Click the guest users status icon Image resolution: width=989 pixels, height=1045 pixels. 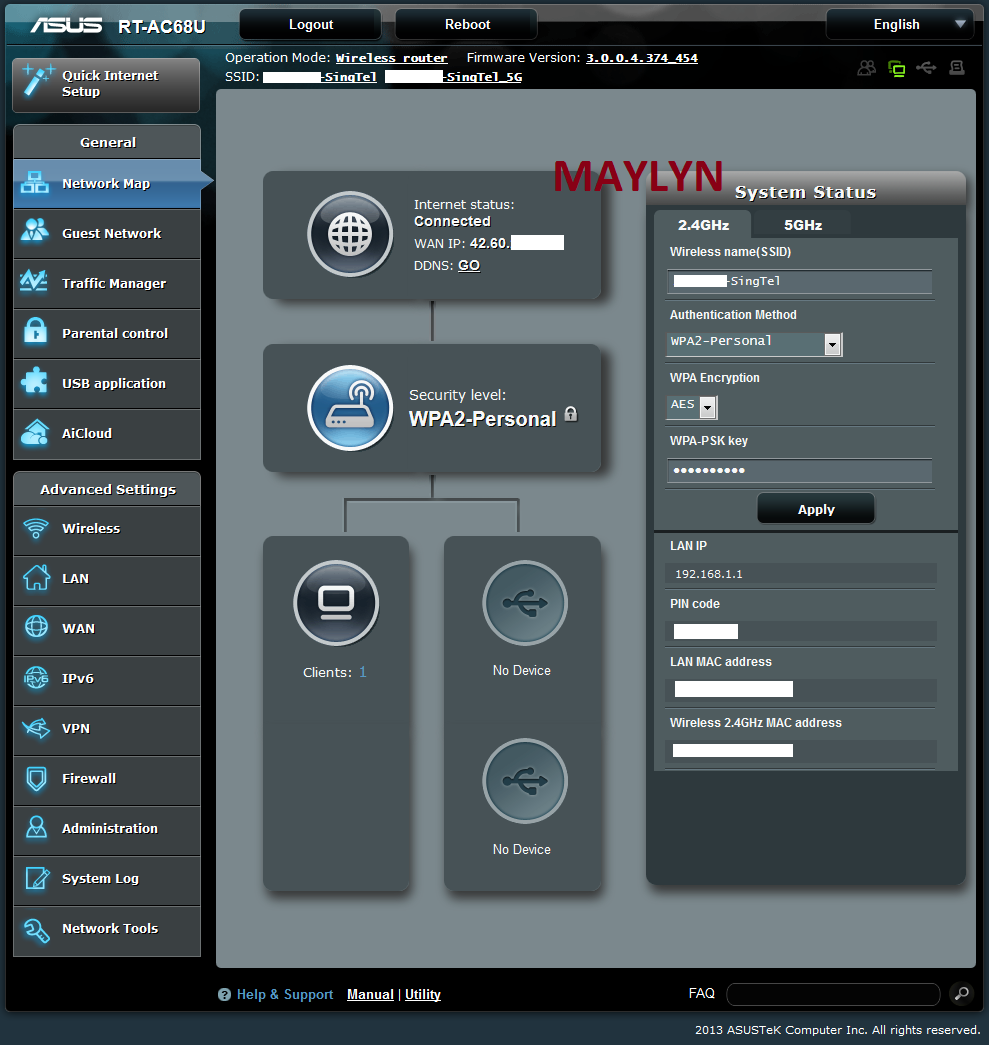click(866, 68)
